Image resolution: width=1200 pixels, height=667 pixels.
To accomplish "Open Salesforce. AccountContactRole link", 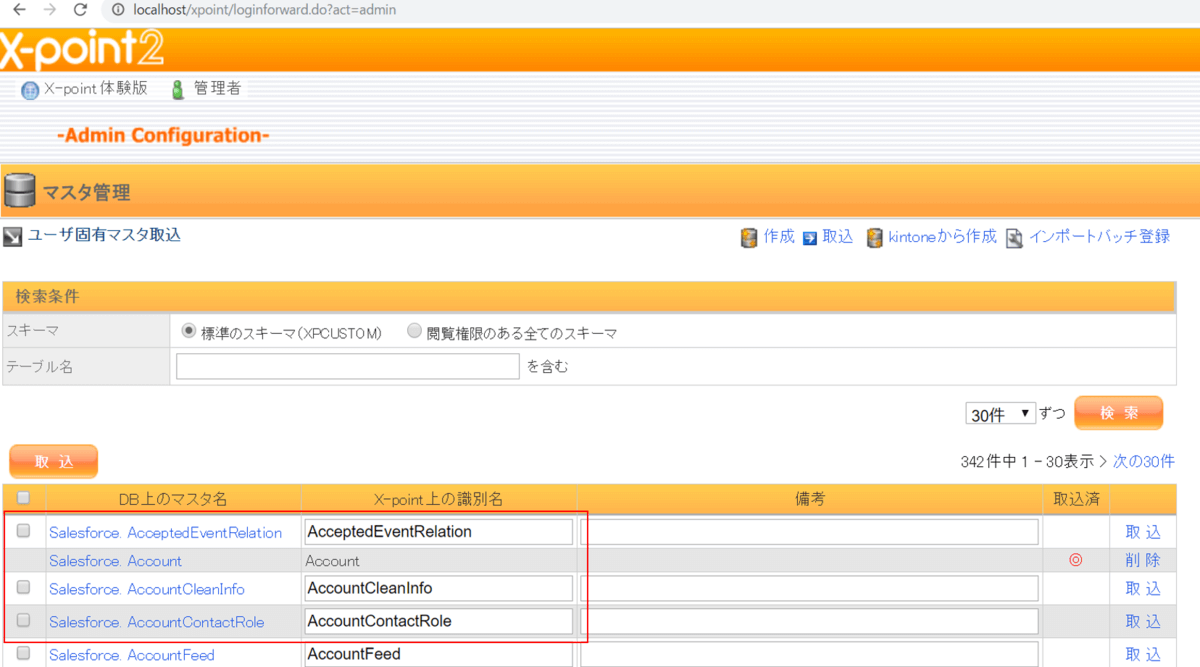I will [156, 622].
